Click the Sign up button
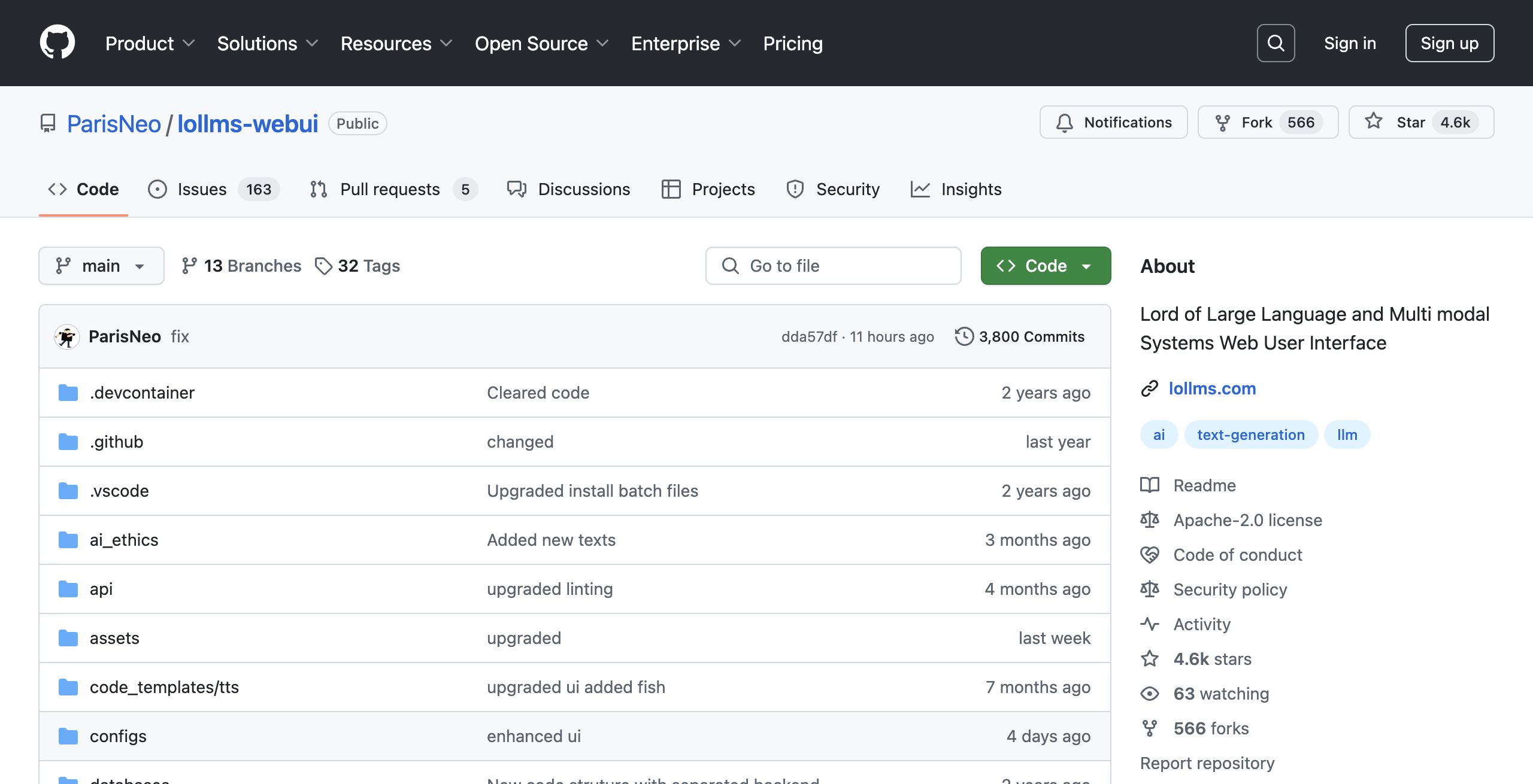 click(1449, 43)
